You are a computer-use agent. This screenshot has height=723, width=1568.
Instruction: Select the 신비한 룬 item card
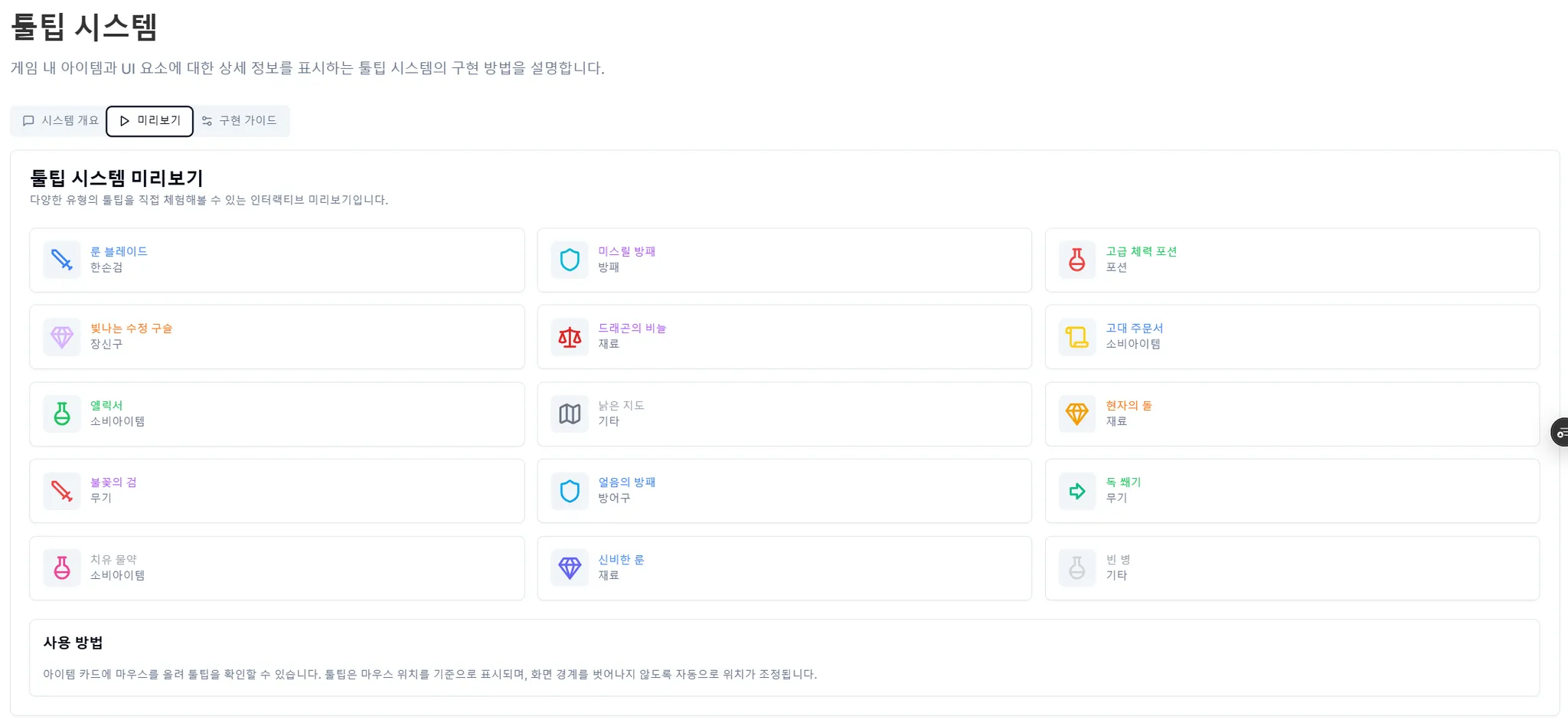coord(784,568)
